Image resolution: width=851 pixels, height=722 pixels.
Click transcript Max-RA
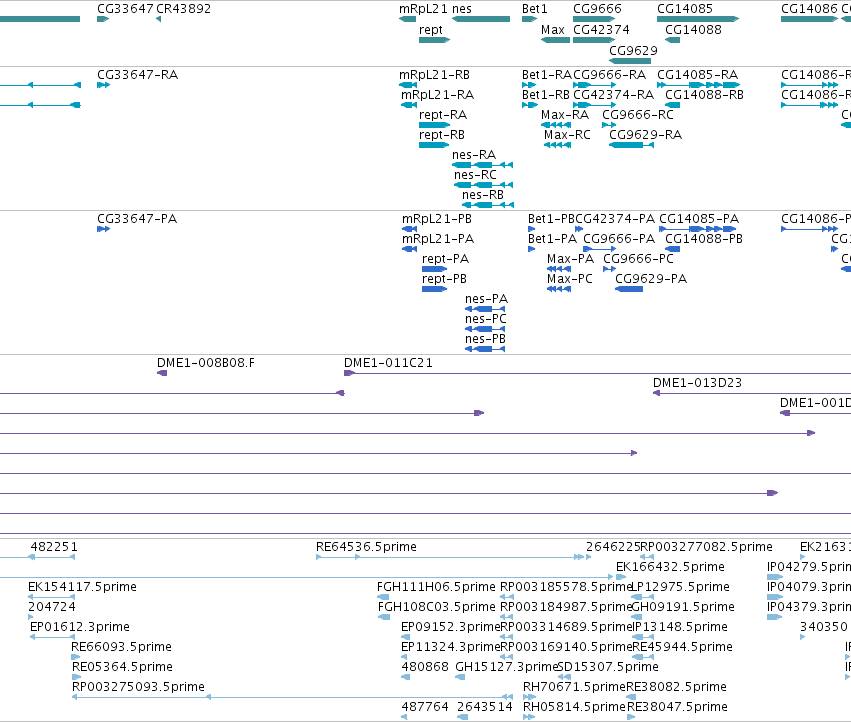coord(556,125)
